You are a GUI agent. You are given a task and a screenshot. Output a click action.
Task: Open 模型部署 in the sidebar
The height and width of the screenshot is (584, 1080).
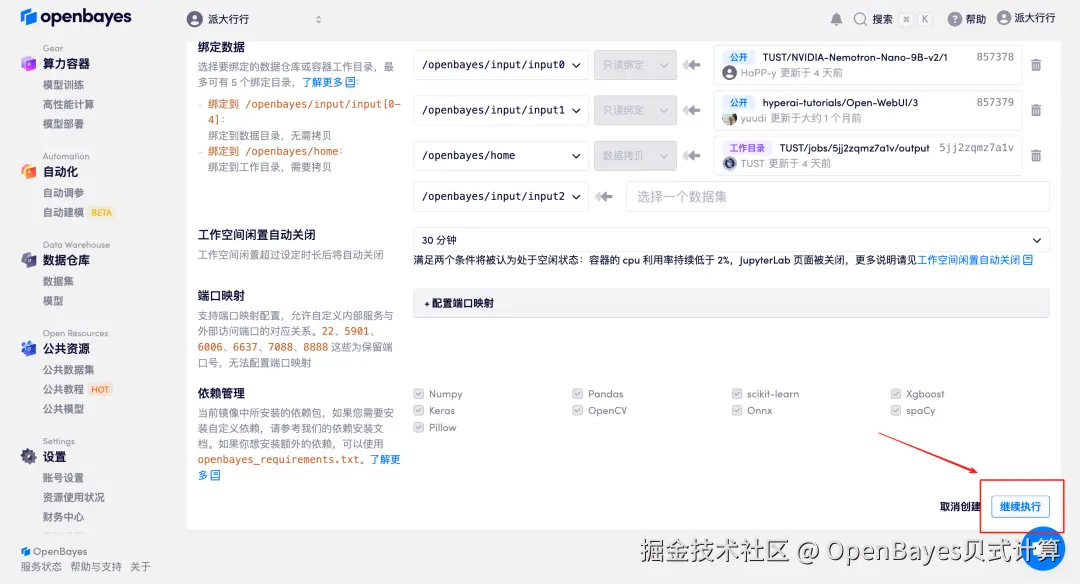pyautogui.click(x=63, y=124)
